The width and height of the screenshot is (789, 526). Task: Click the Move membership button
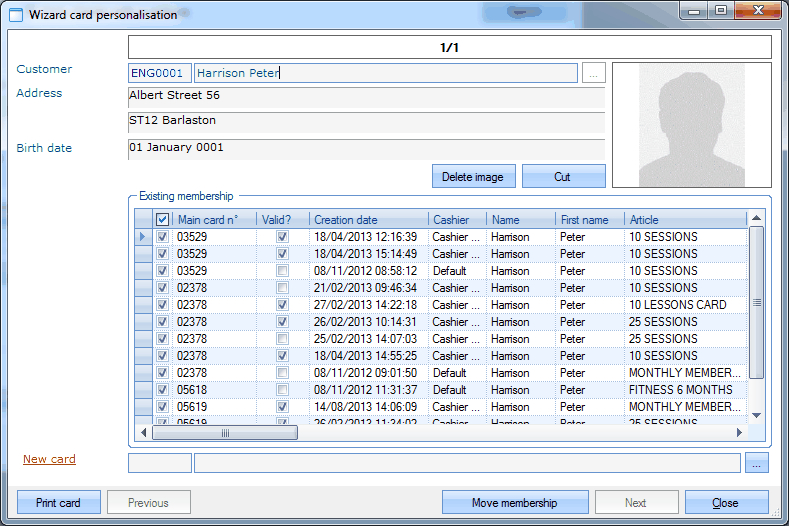click(515, 502)
